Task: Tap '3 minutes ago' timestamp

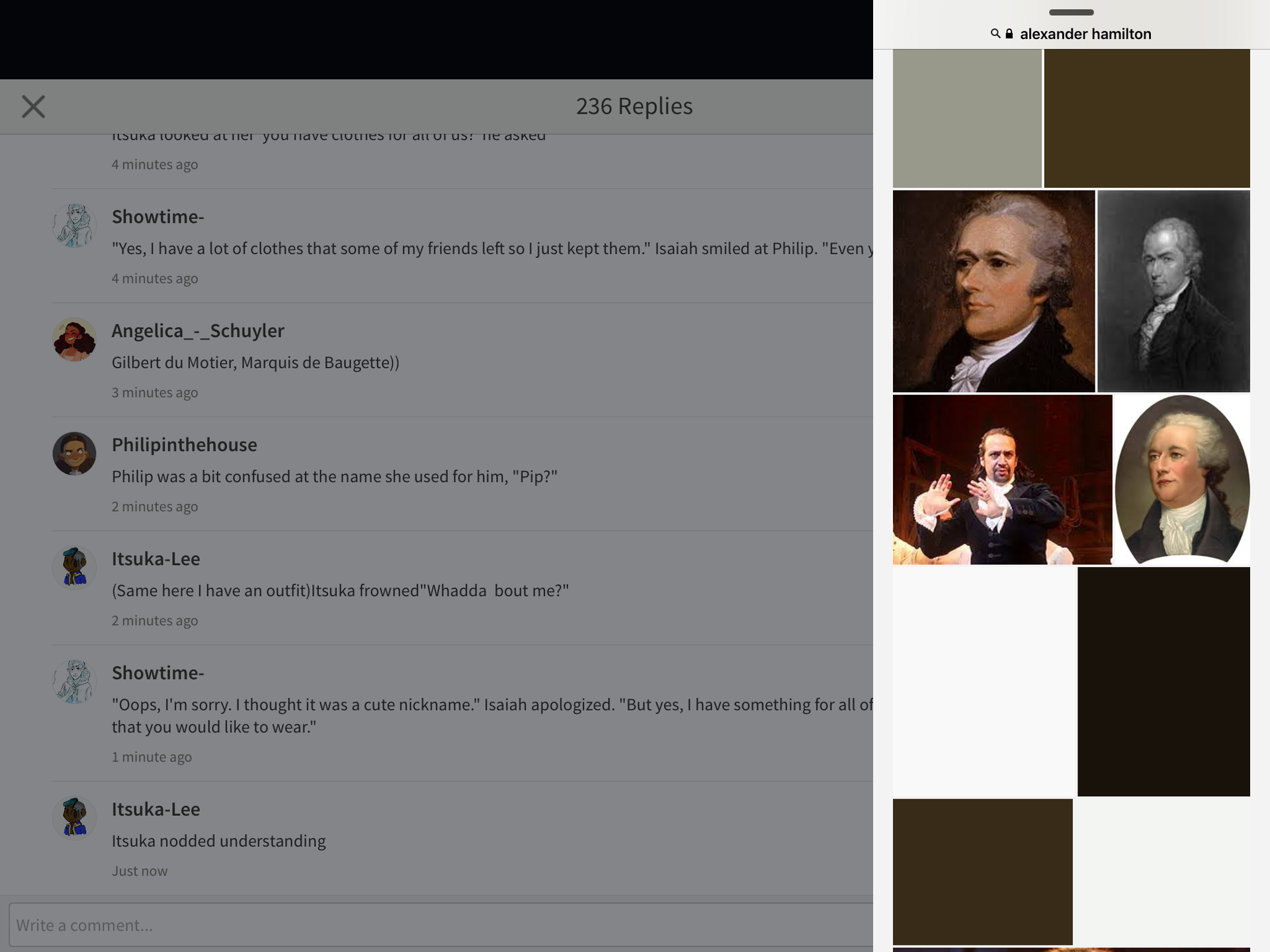Action: coord(155,393)
